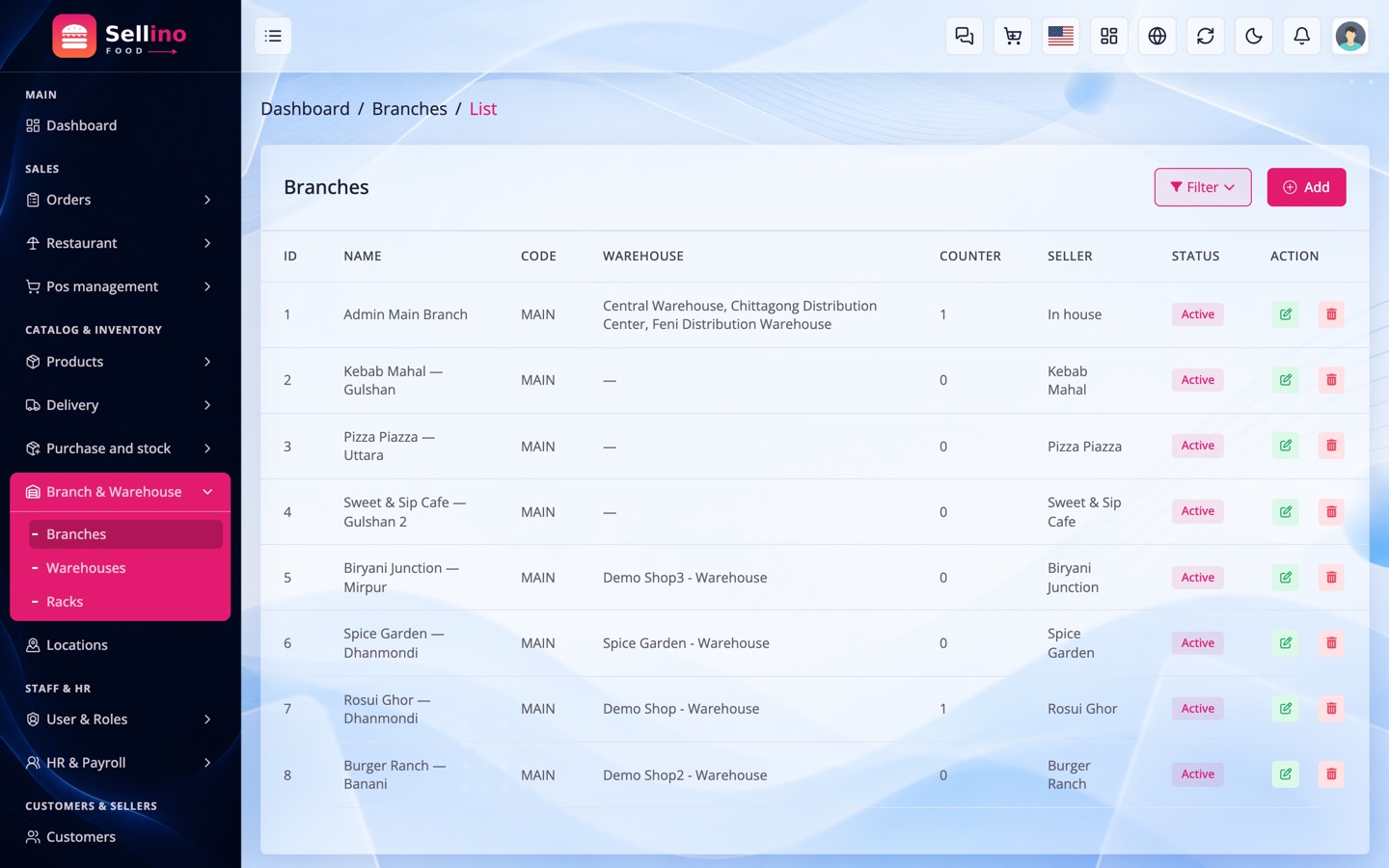
Task: Change language via the US flag icon
Action: pos(1060,36)
